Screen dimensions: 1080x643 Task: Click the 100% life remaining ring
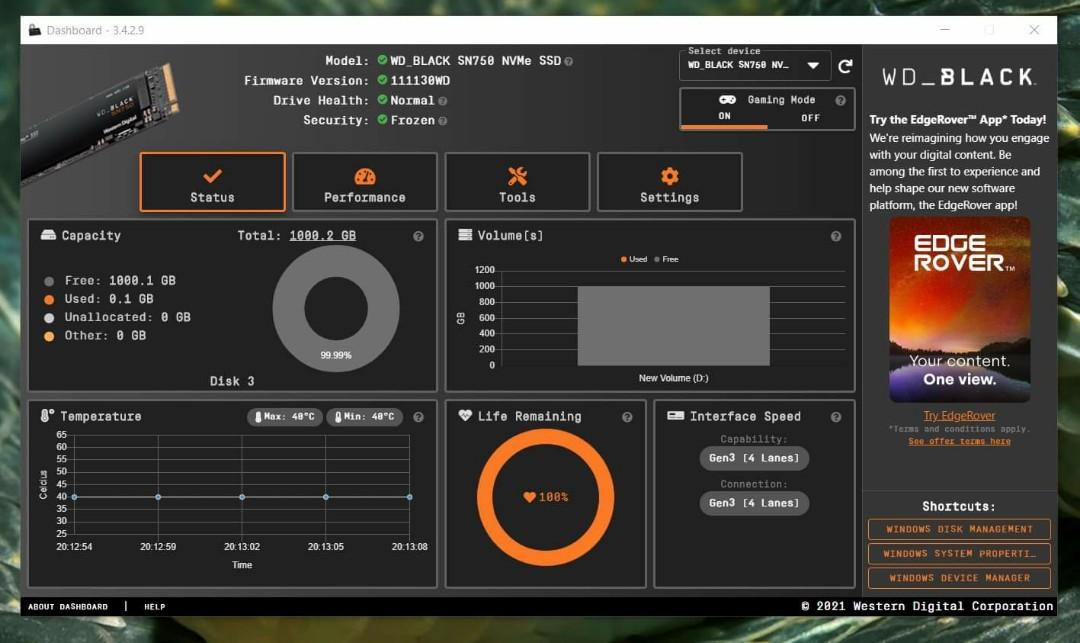(x=546, y=497)
